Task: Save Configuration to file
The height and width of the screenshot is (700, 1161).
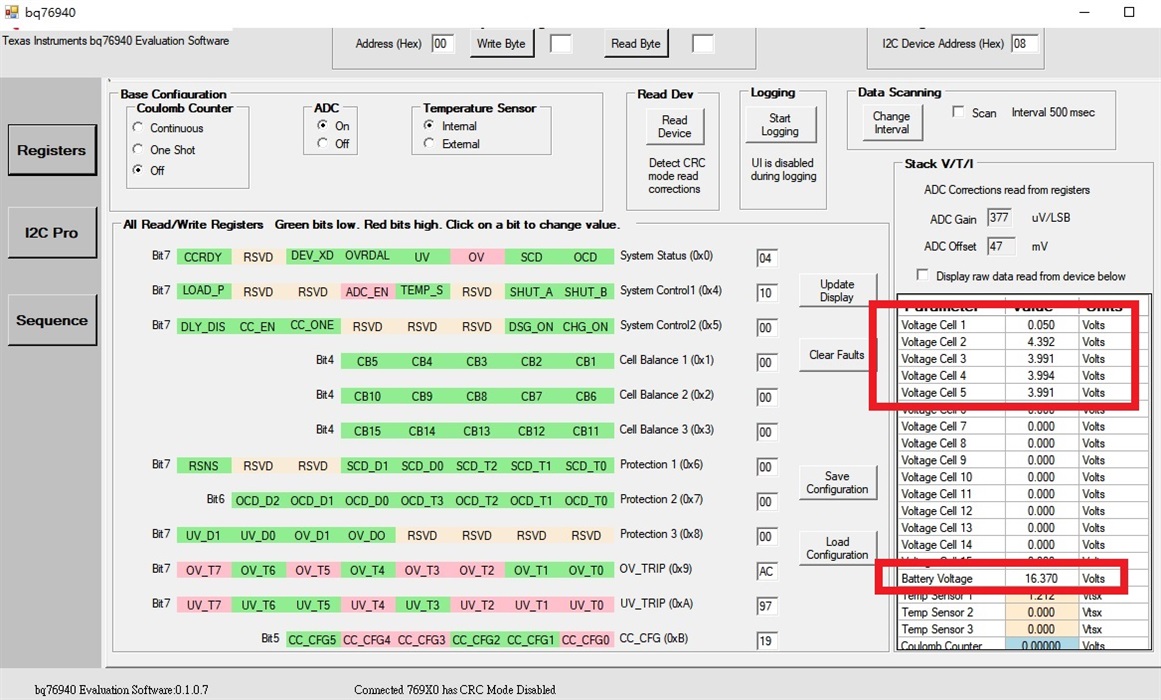Action: [837, 482]
